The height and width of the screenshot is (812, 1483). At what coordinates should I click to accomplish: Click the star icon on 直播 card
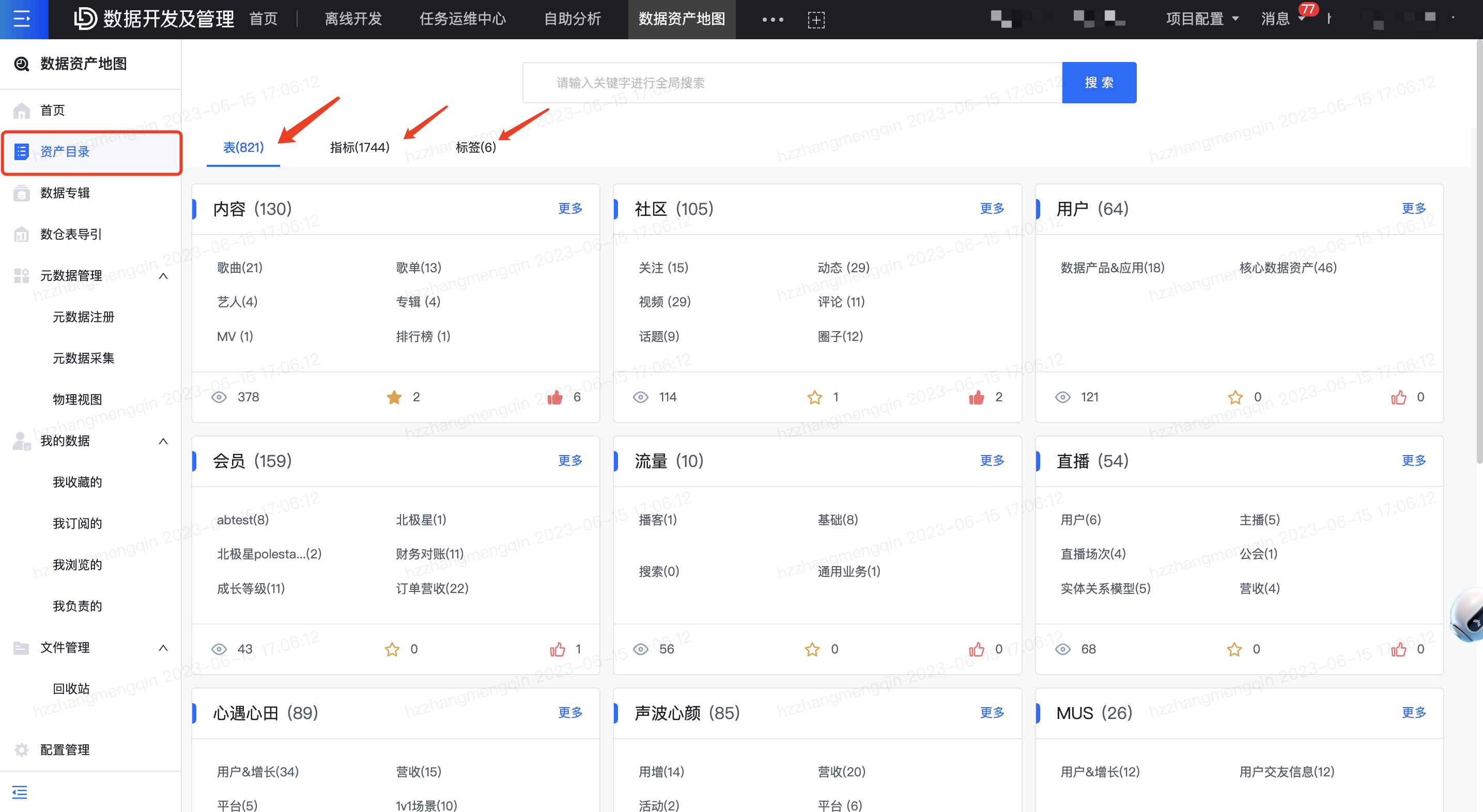[x=1234, y=649]
